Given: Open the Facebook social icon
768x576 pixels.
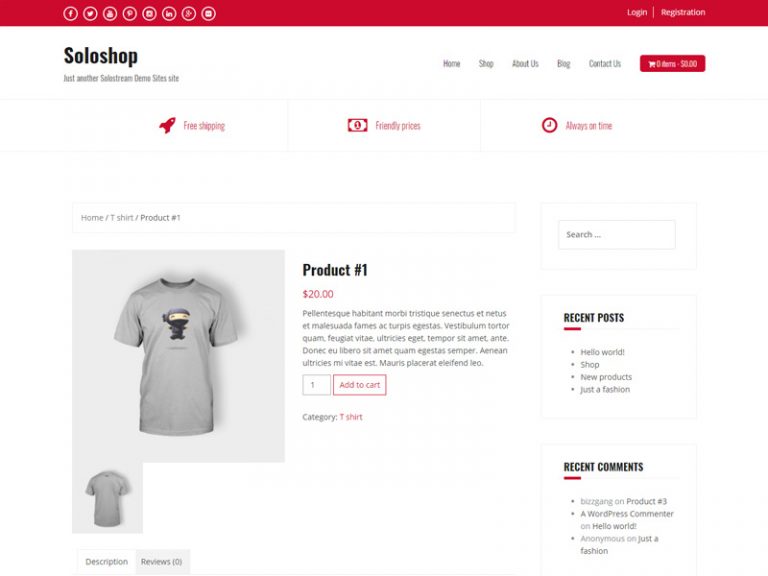Looking at the screenshot, I should click(x=71, y=14).
